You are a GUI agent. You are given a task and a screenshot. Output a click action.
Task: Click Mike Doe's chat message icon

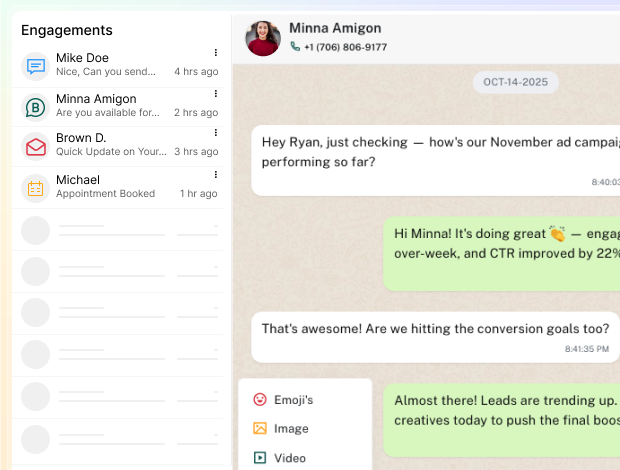36,66
